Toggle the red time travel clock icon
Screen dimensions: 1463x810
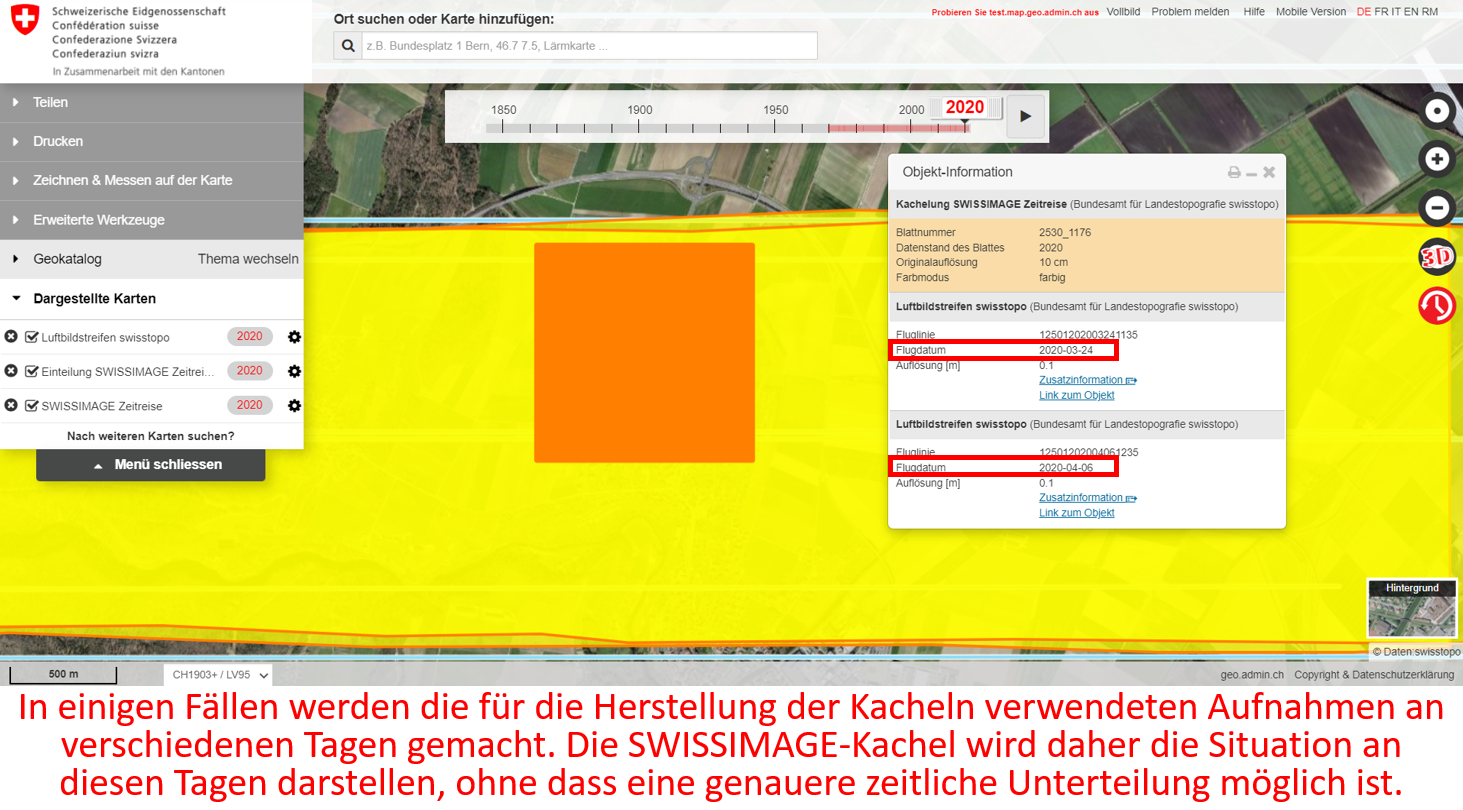[1437, 305]
